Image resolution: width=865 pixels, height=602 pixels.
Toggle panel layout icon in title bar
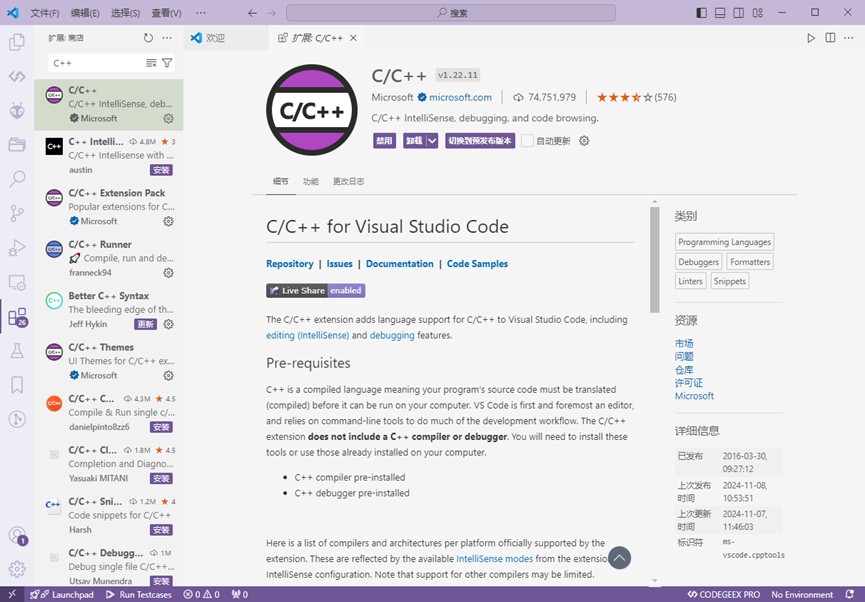pyautogui.click(x=720, y=13)
